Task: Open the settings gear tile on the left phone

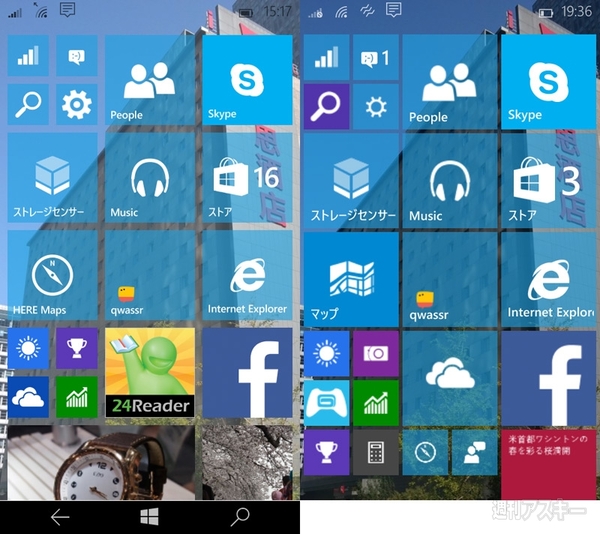Action: point(77,104)
